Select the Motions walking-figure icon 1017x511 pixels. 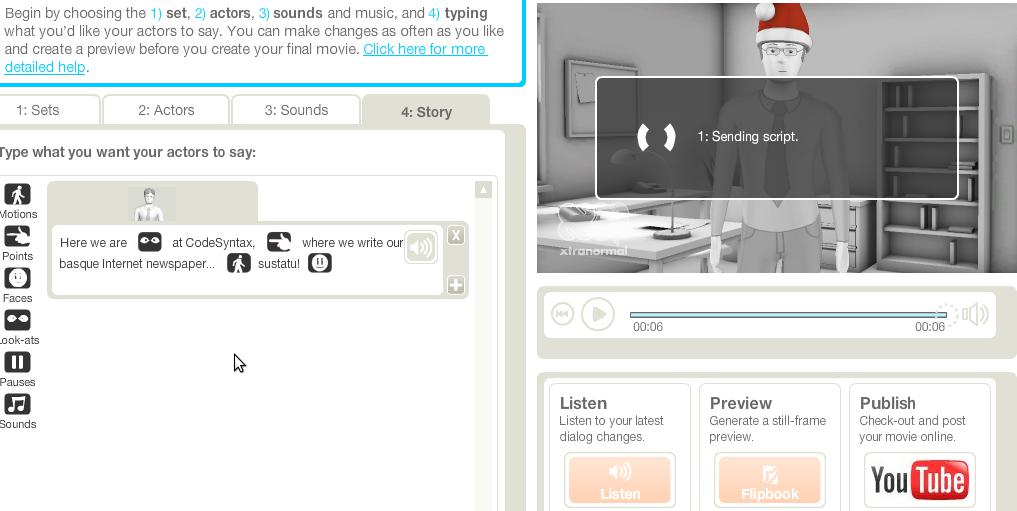click(18, 194)
